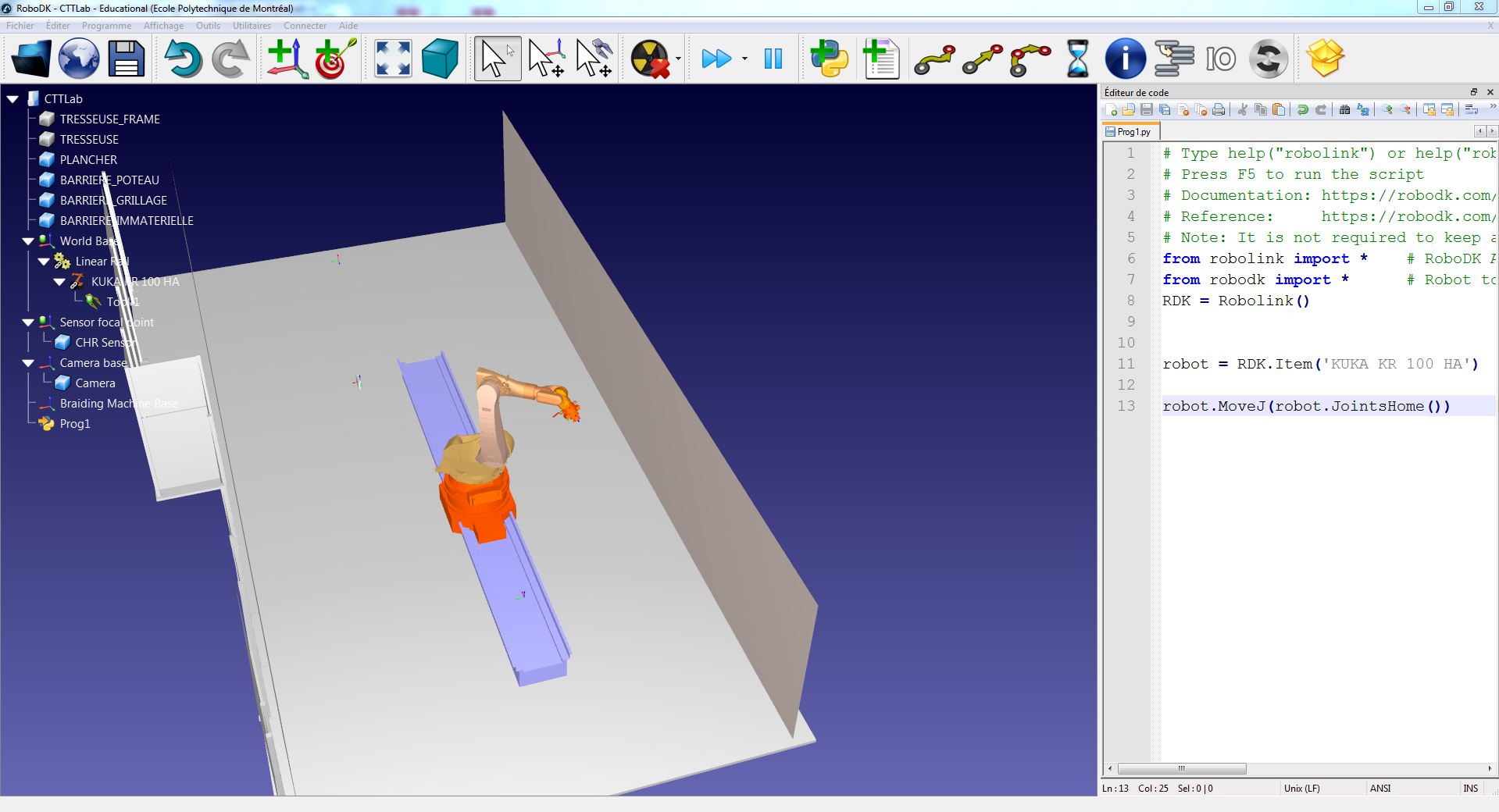Click the Check Collisions radiation icon

point(650,59)
